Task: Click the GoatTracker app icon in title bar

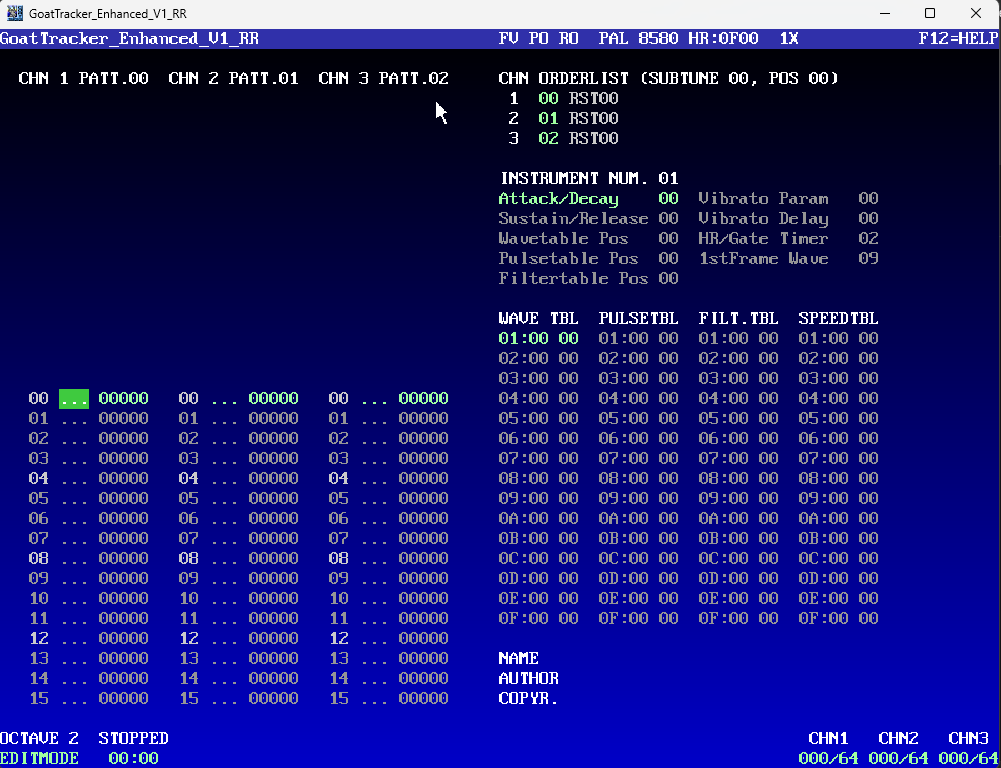Action: 15,13
